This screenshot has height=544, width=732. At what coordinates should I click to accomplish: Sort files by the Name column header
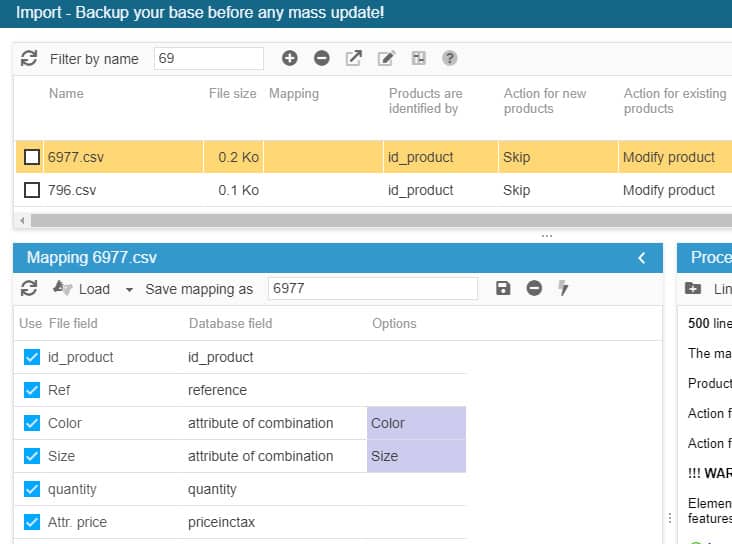click(66, 94)
